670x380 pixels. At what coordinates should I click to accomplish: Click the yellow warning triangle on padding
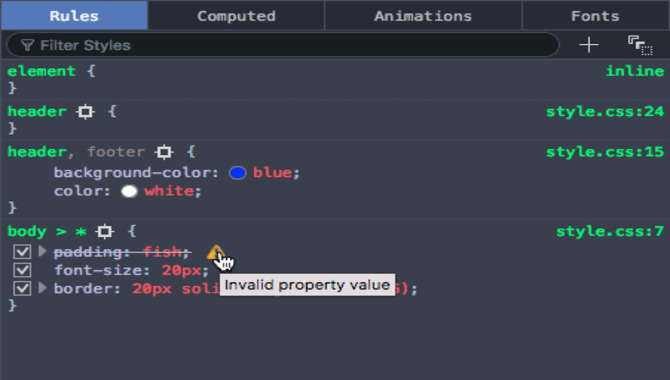(x=215, y=253)
